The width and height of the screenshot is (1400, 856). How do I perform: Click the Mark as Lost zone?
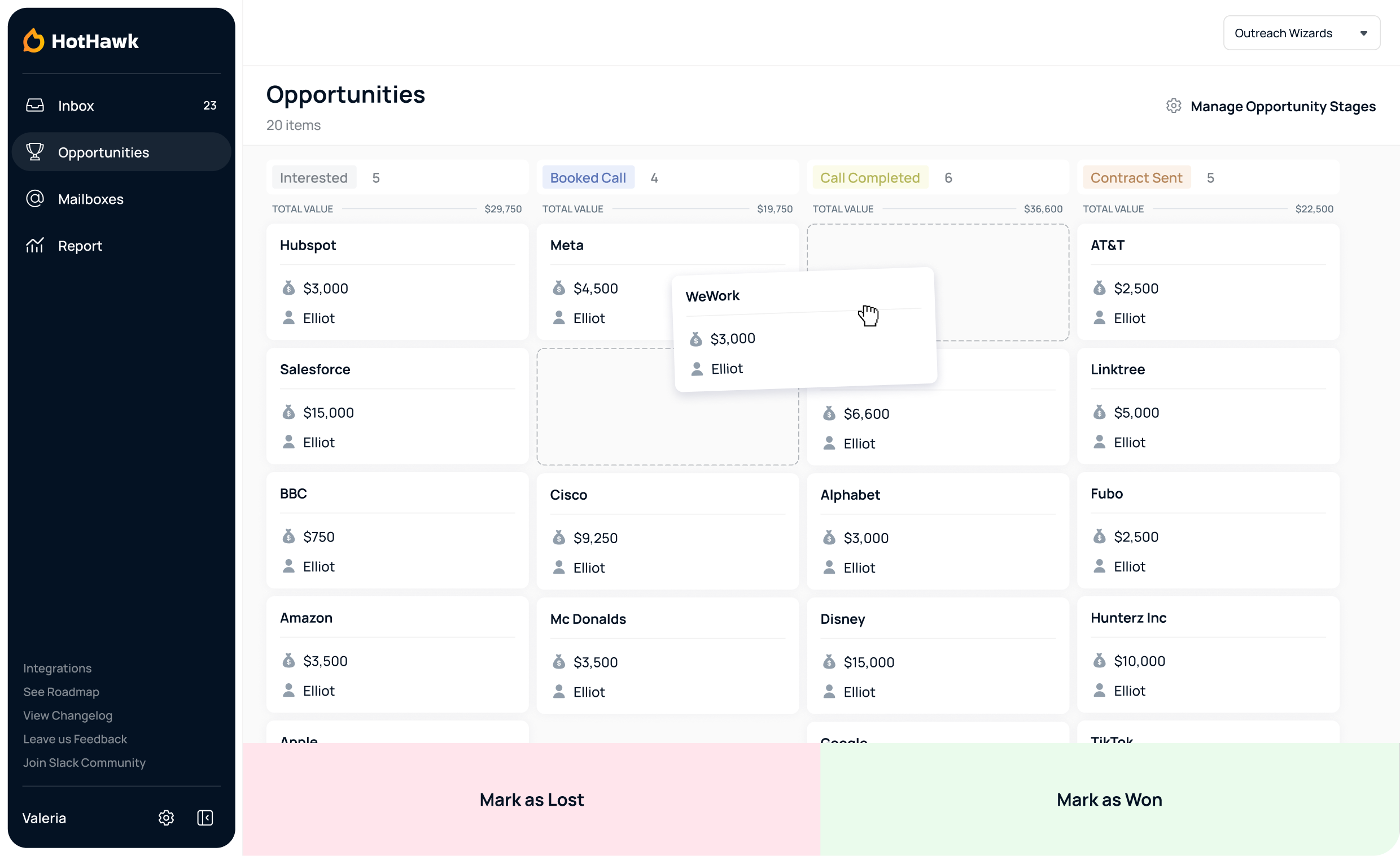[x=531, y=799]
